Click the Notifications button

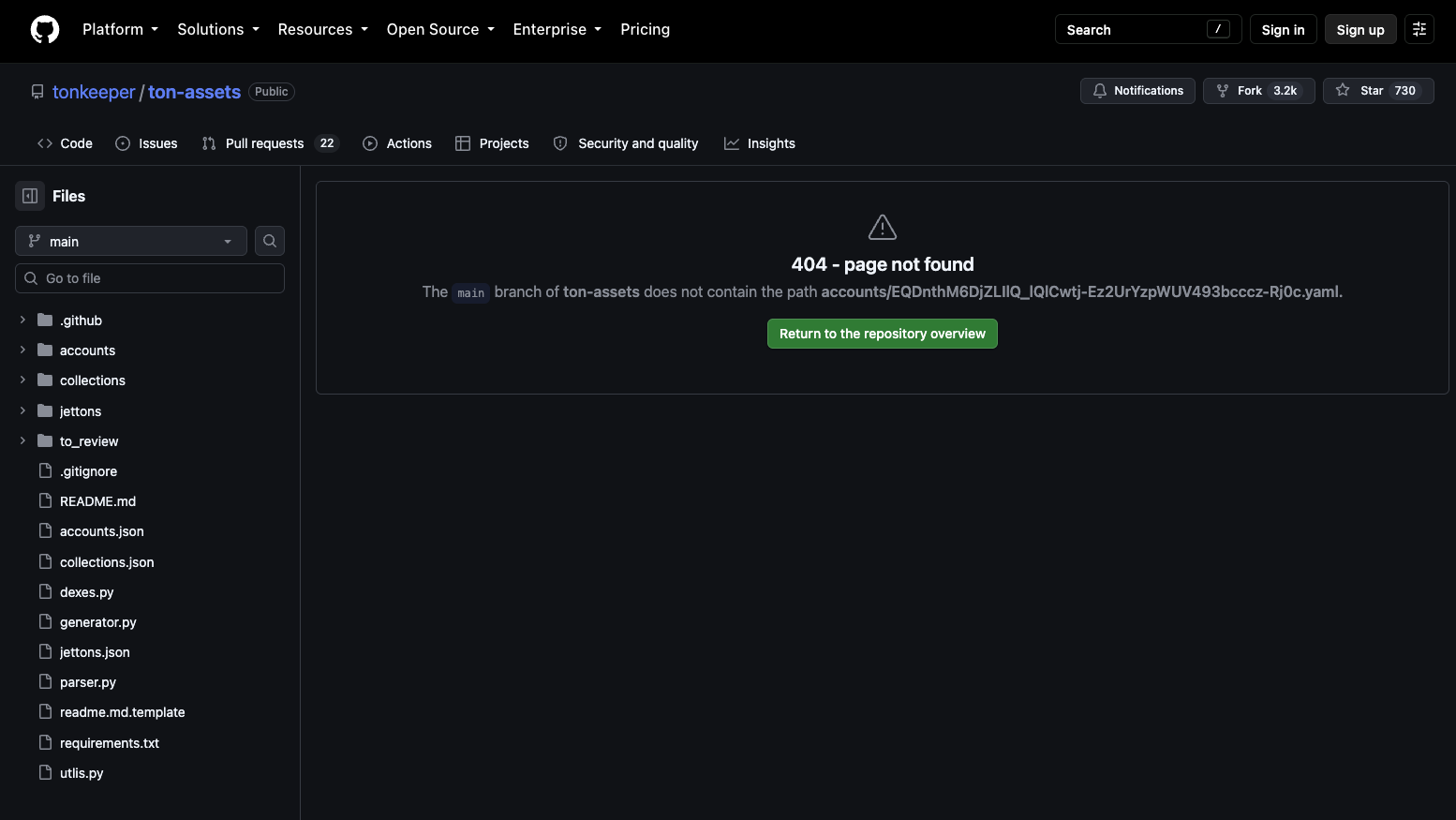point(1137,91)
